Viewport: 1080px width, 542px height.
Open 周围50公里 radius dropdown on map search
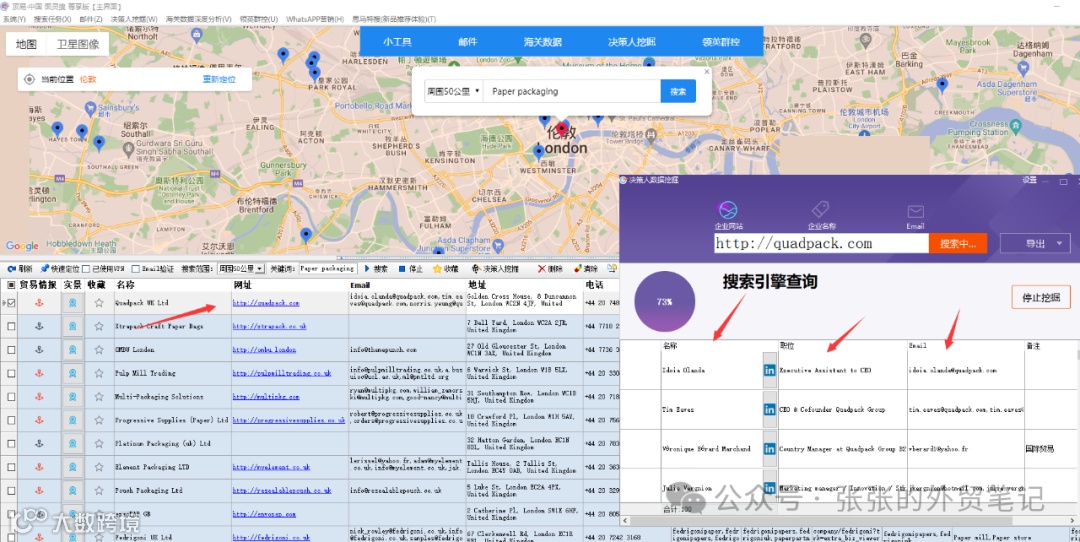453,91
